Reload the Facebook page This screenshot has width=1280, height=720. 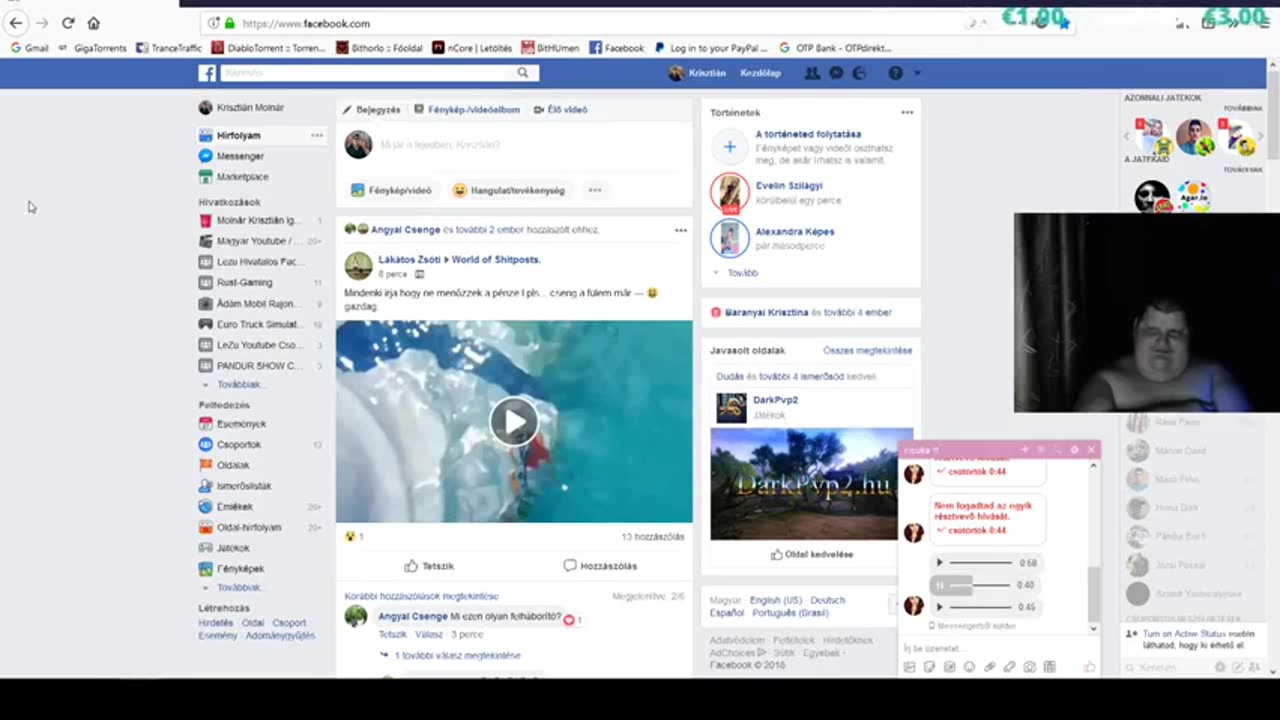pos(68,23)
